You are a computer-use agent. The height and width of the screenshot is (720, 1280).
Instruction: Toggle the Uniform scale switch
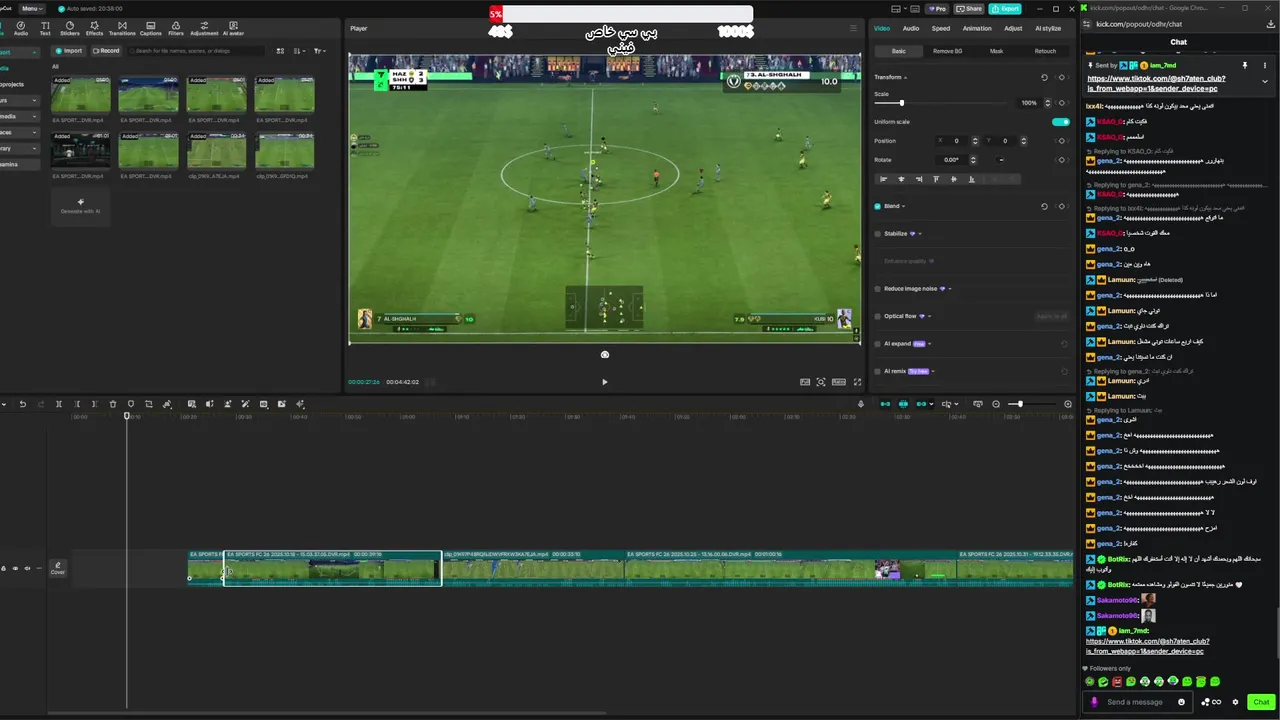pos(1060,122)
